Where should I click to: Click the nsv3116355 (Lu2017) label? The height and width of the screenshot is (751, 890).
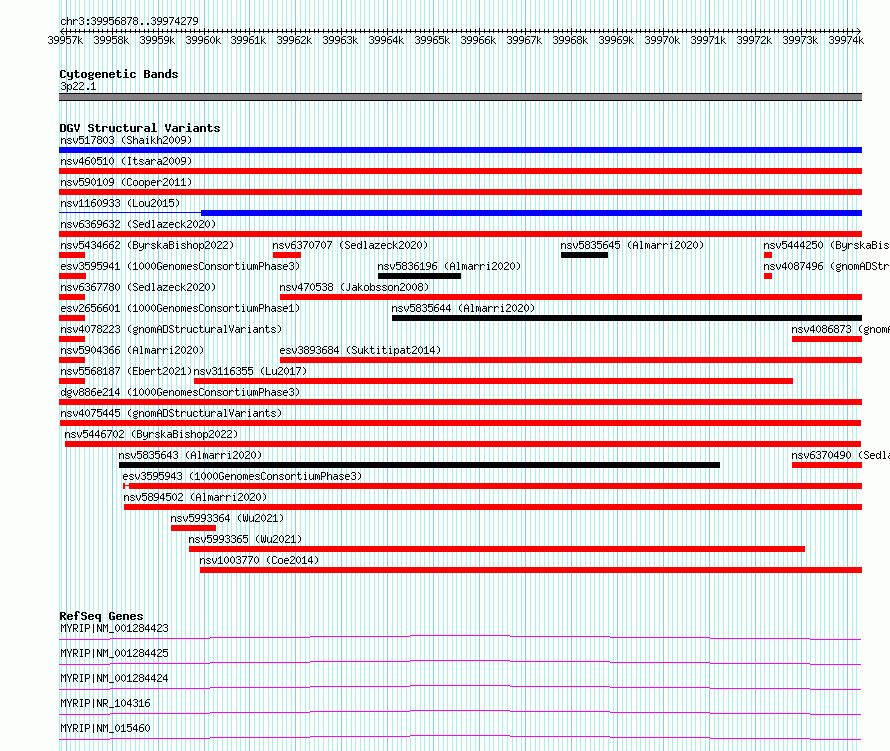coord(250,371)
